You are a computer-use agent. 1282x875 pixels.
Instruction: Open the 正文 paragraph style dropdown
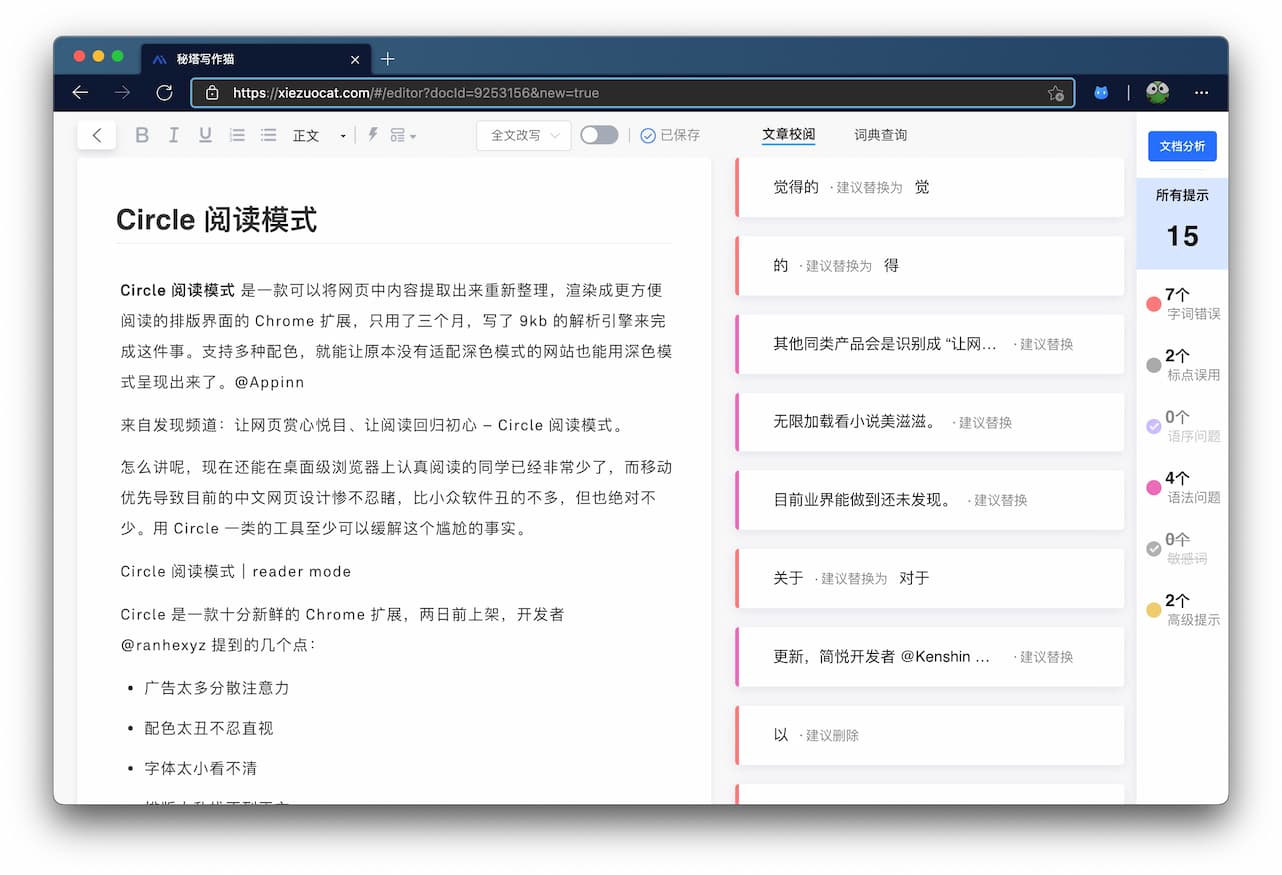coord(319,136)
